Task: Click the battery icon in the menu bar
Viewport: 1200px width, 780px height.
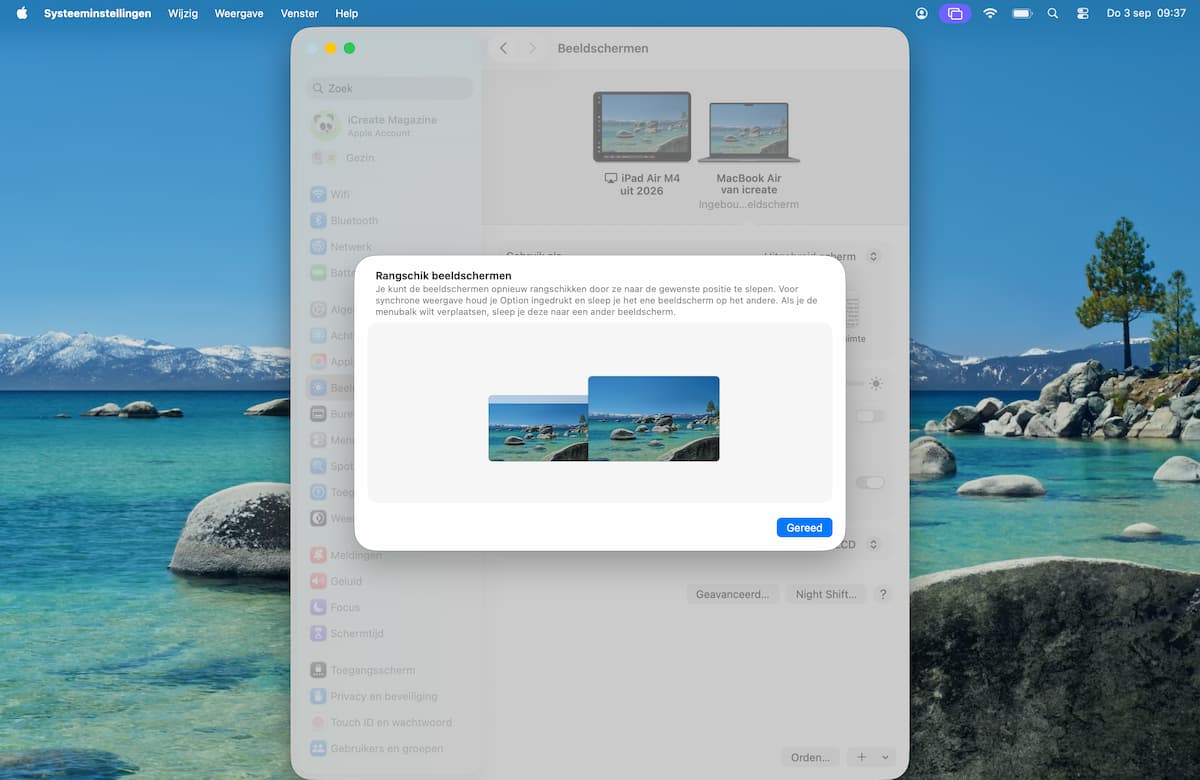Action: pyautogui.click(x=1021, y=13)
